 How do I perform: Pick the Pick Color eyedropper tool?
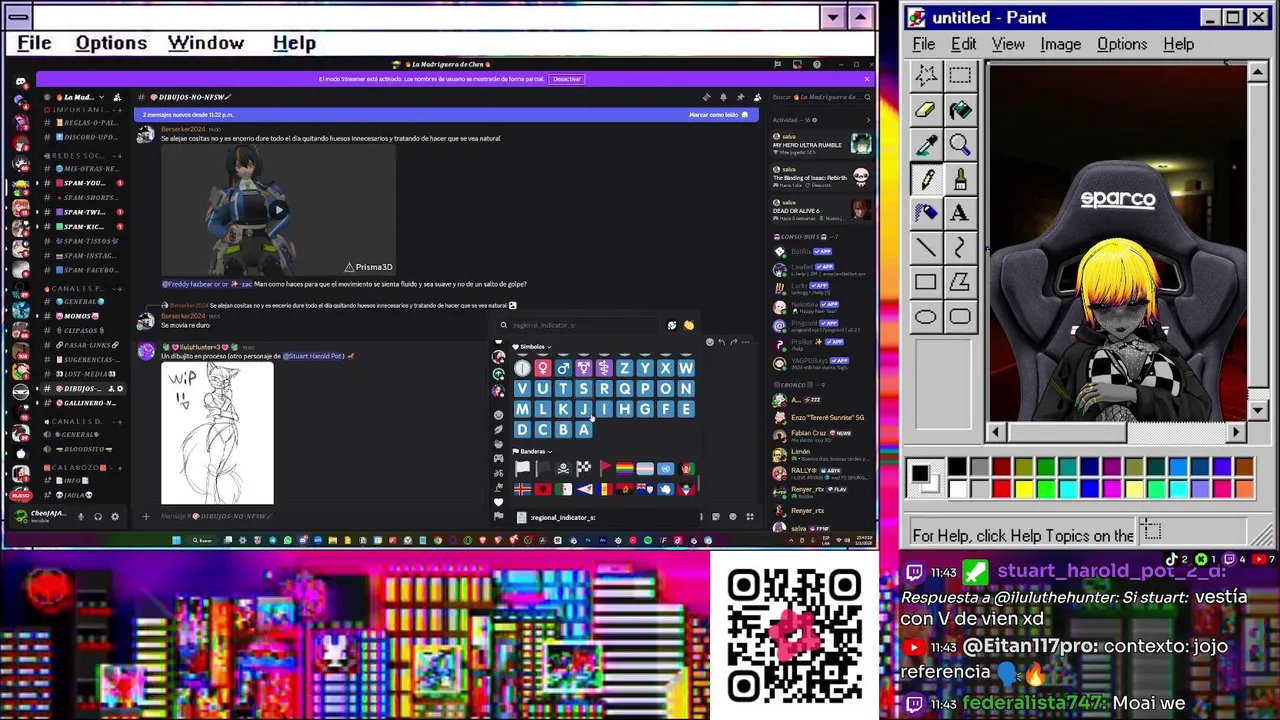[926, 144]
